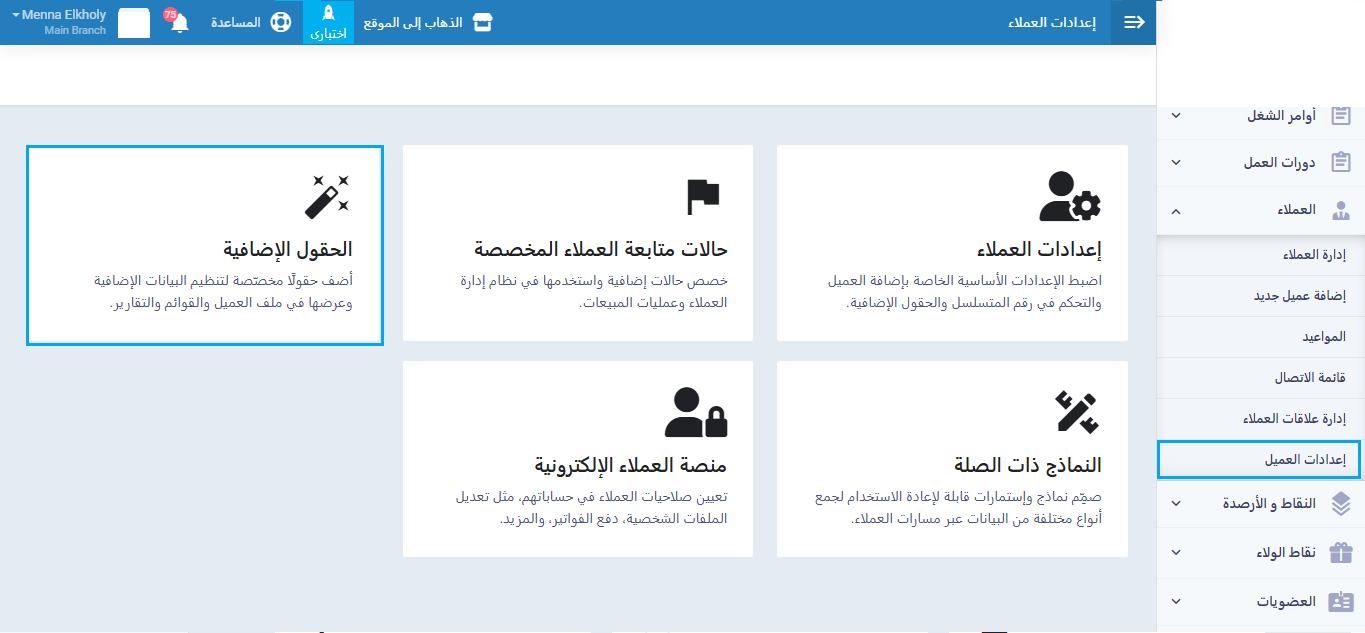The width and height of the screenshot is (1365, 633).
Task: Select إضافة عميل جديد menu item
Action: pyautogui.click(x=1300, y=296)
